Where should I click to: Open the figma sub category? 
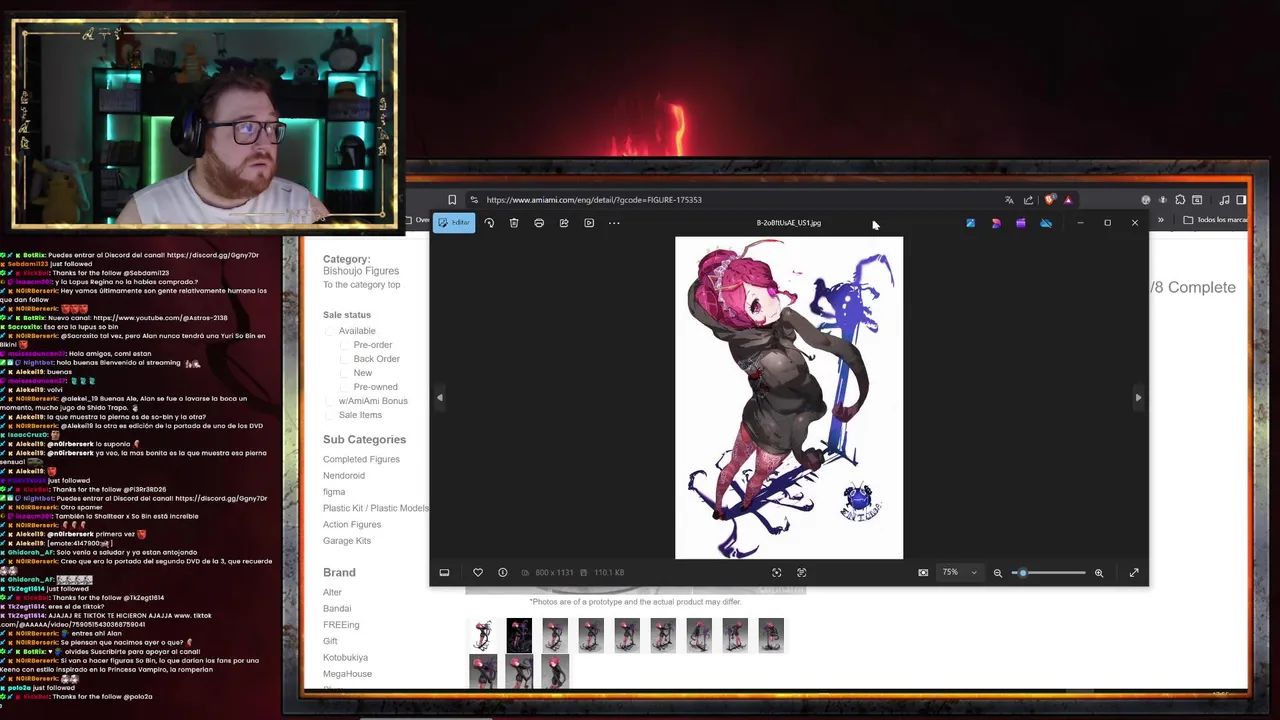tap(334, 492)
